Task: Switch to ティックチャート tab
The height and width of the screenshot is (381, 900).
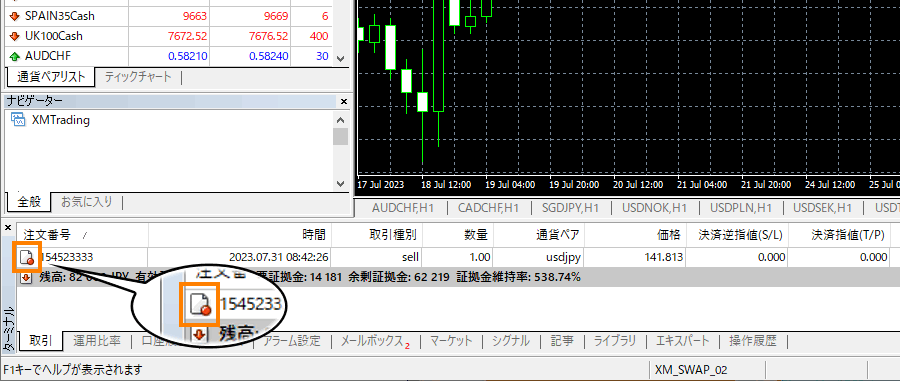Action: [138, 76]
